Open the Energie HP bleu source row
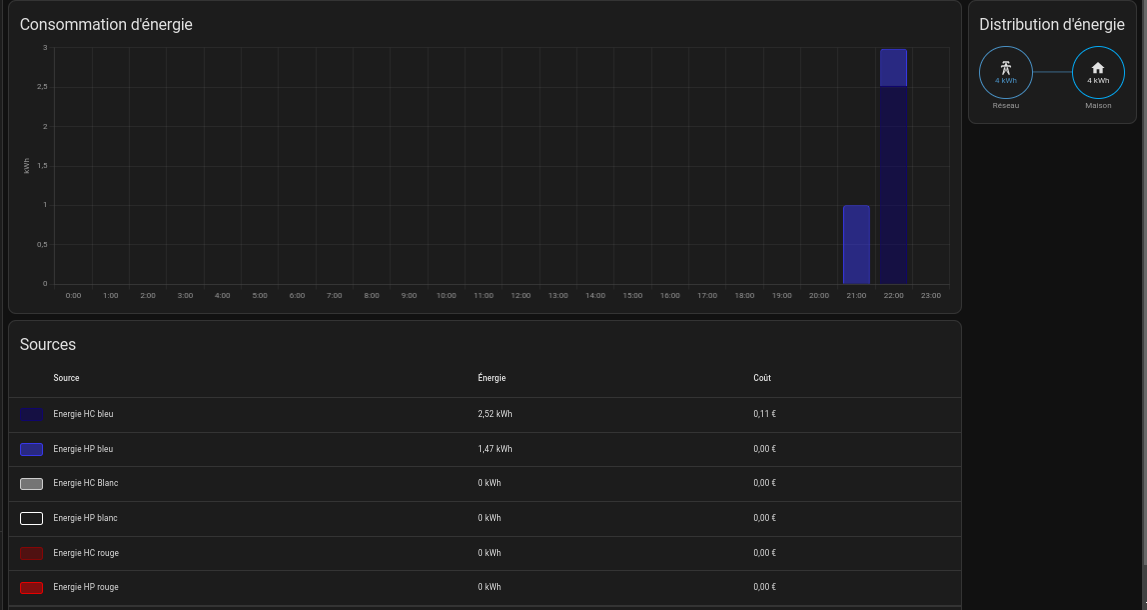 click(x=83, y=449)
